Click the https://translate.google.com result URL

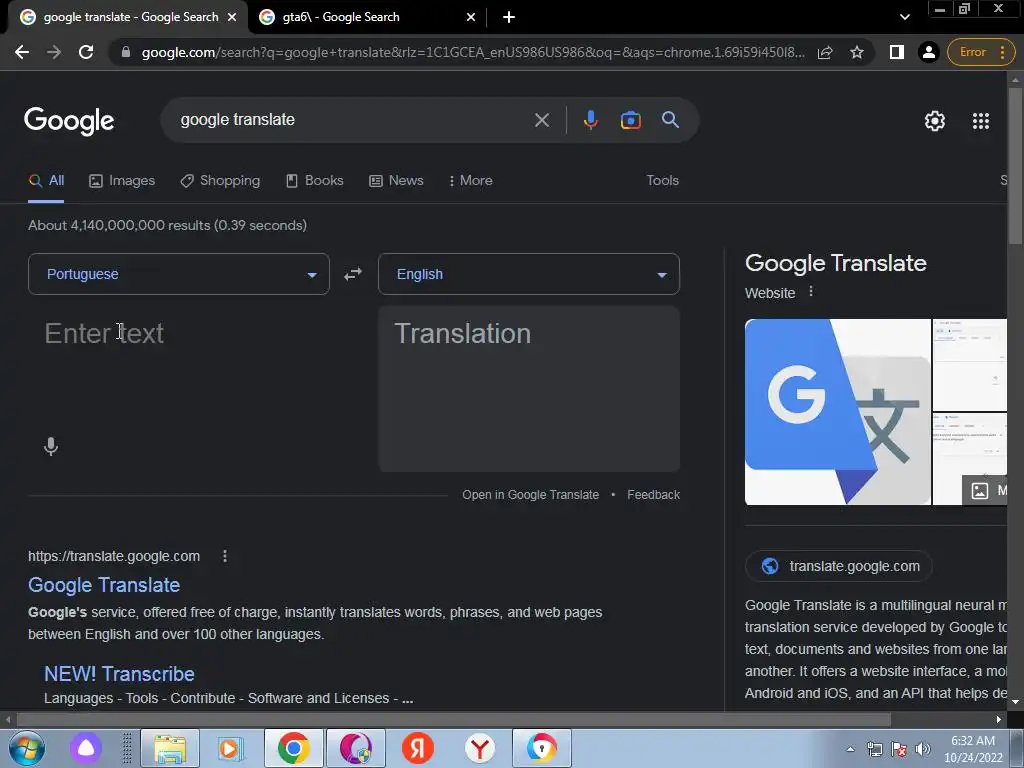(x=114, y=556)
